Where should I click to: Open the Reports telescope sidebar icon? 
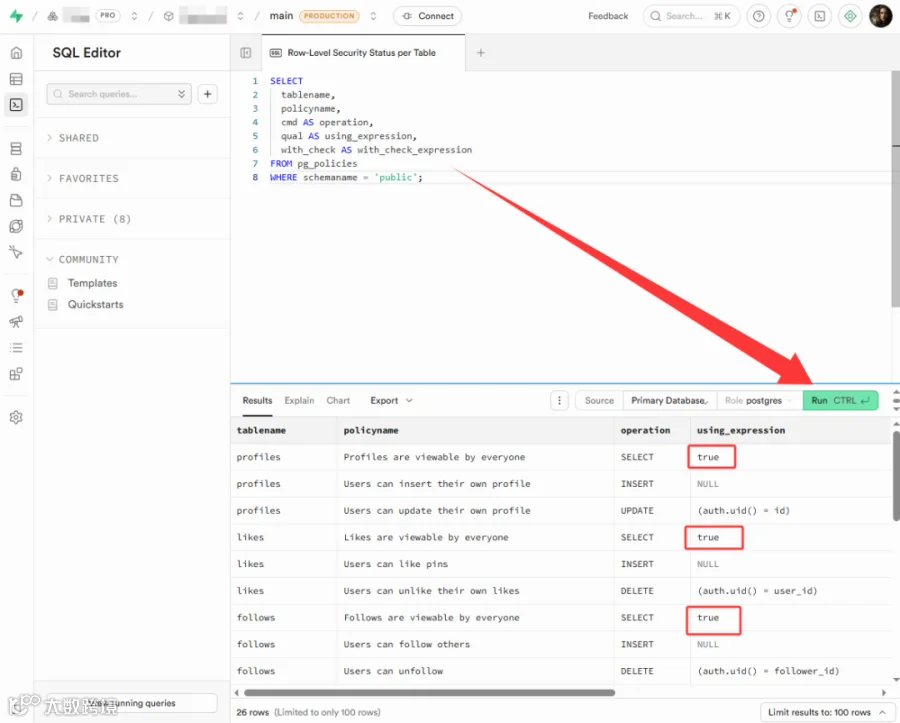[17, 321]
